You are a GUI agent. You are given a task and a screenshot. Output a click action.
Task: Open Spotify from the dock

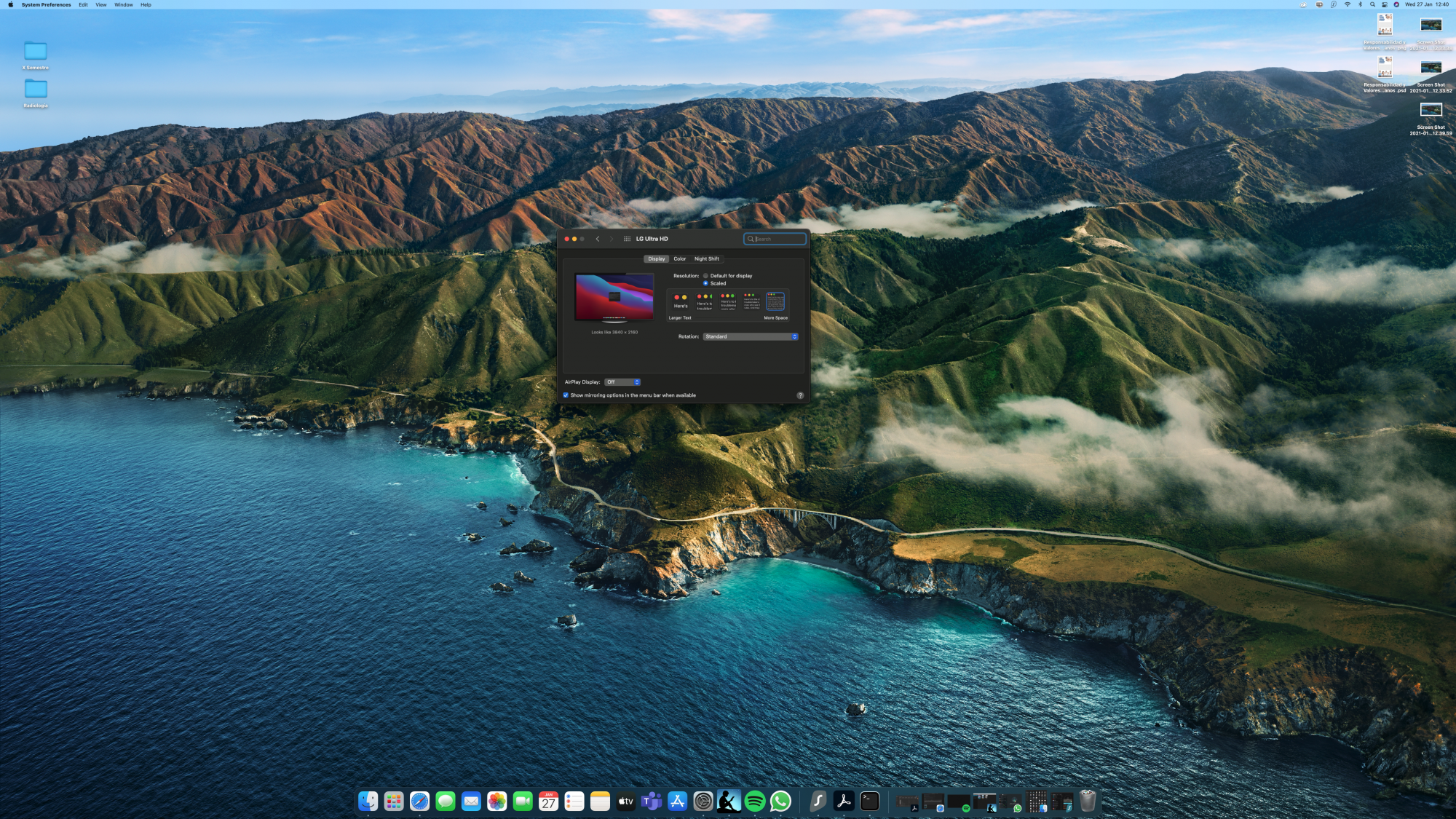coord(755,802)
